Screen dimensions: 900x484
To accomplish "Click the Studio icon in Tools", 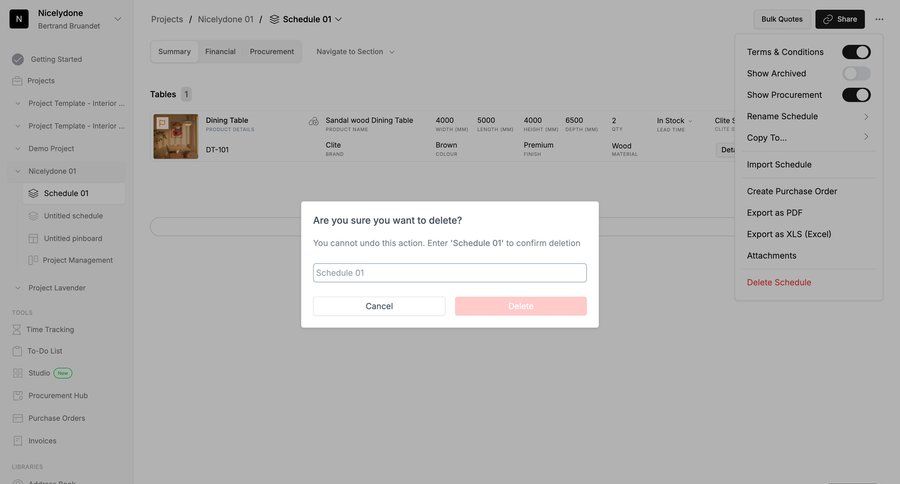I will coord(18,373).
